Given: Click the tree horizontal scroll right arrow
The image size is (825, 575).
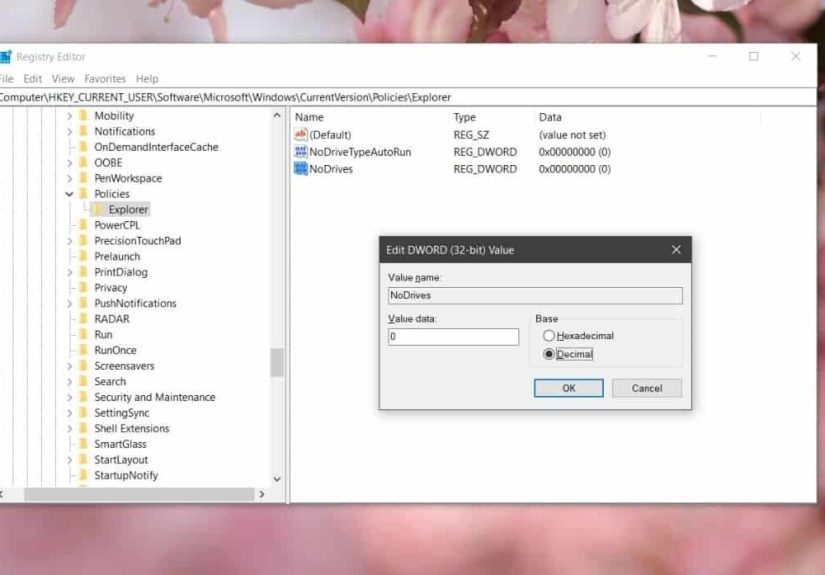Looking at the screenshot, I should (x=261, y=494).
